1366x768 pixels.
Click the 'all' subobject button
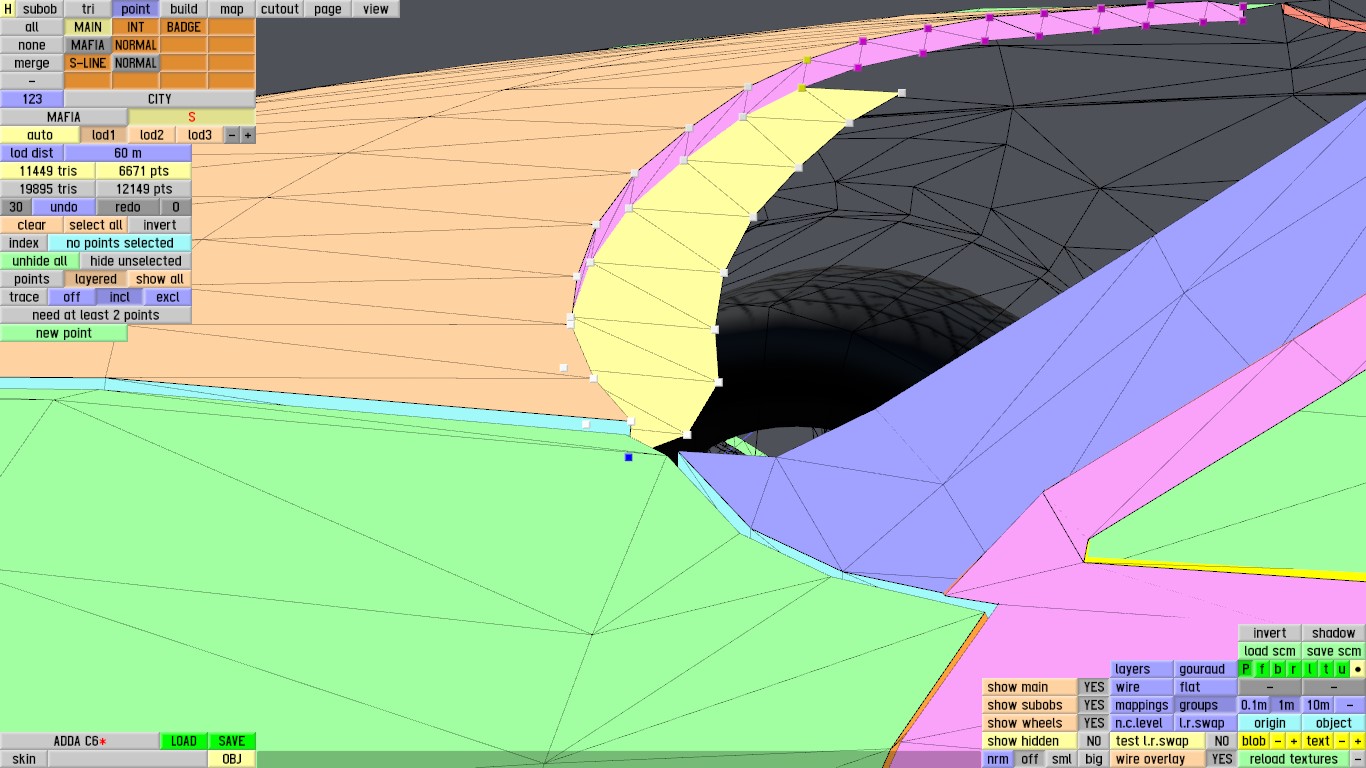point(32,27)
